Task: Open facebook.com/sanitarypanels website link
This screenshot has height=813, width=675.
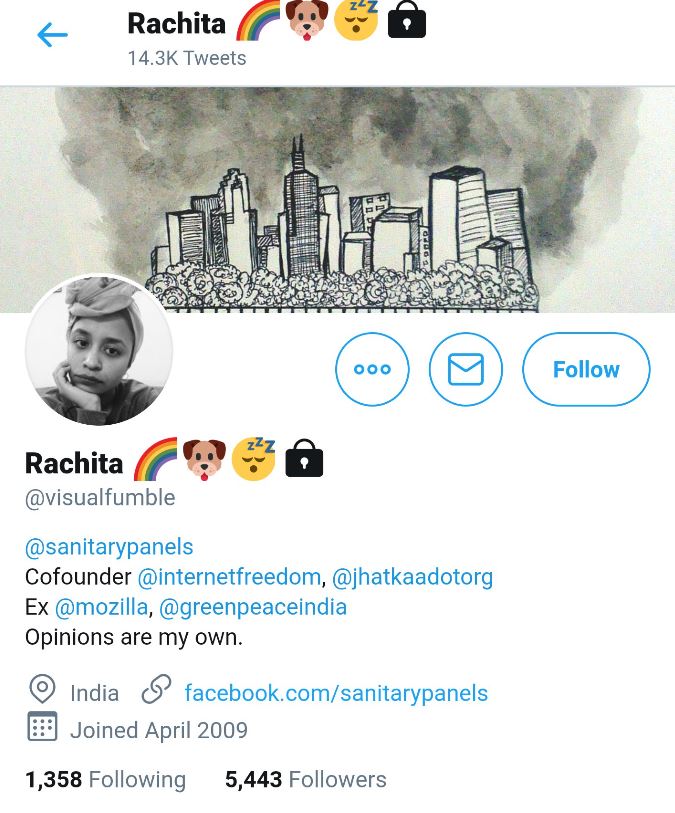Action: [336, 693]
